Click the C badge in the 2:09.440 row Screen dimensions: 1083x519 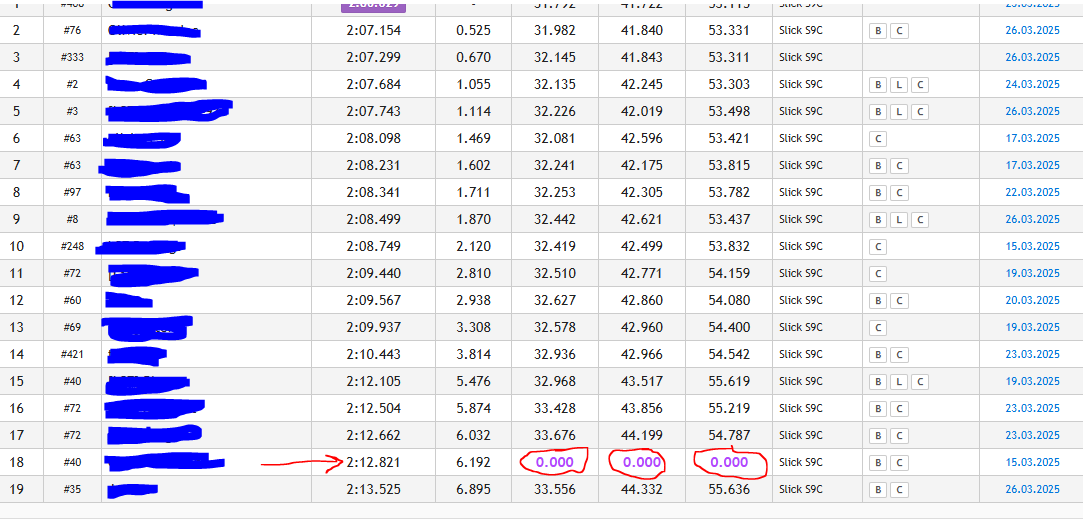878,274
